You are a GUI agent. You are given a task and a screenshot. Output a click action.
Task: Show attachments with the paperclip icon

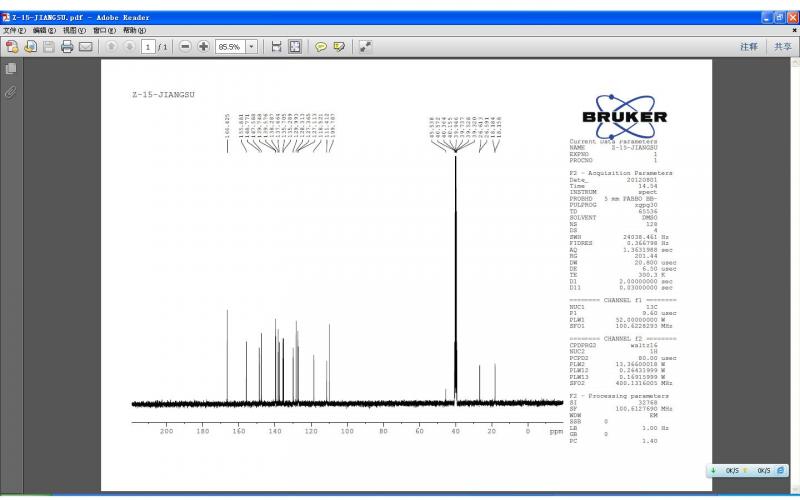[x=11, y=92]
